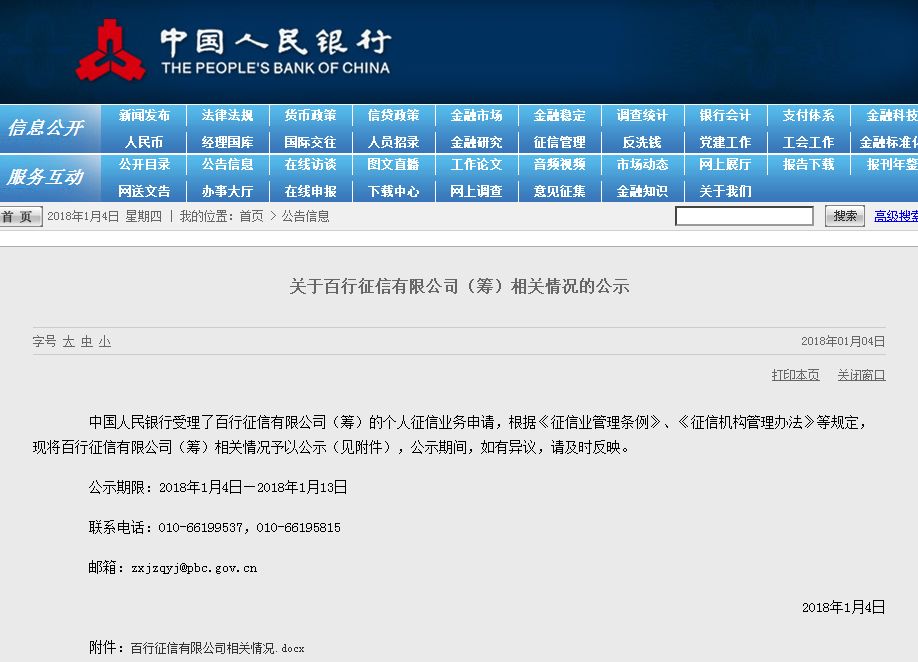The height and width of the screenshot is (662, 918).
Task: Open the 信贷政策 menu item
Action: point(393,115)
